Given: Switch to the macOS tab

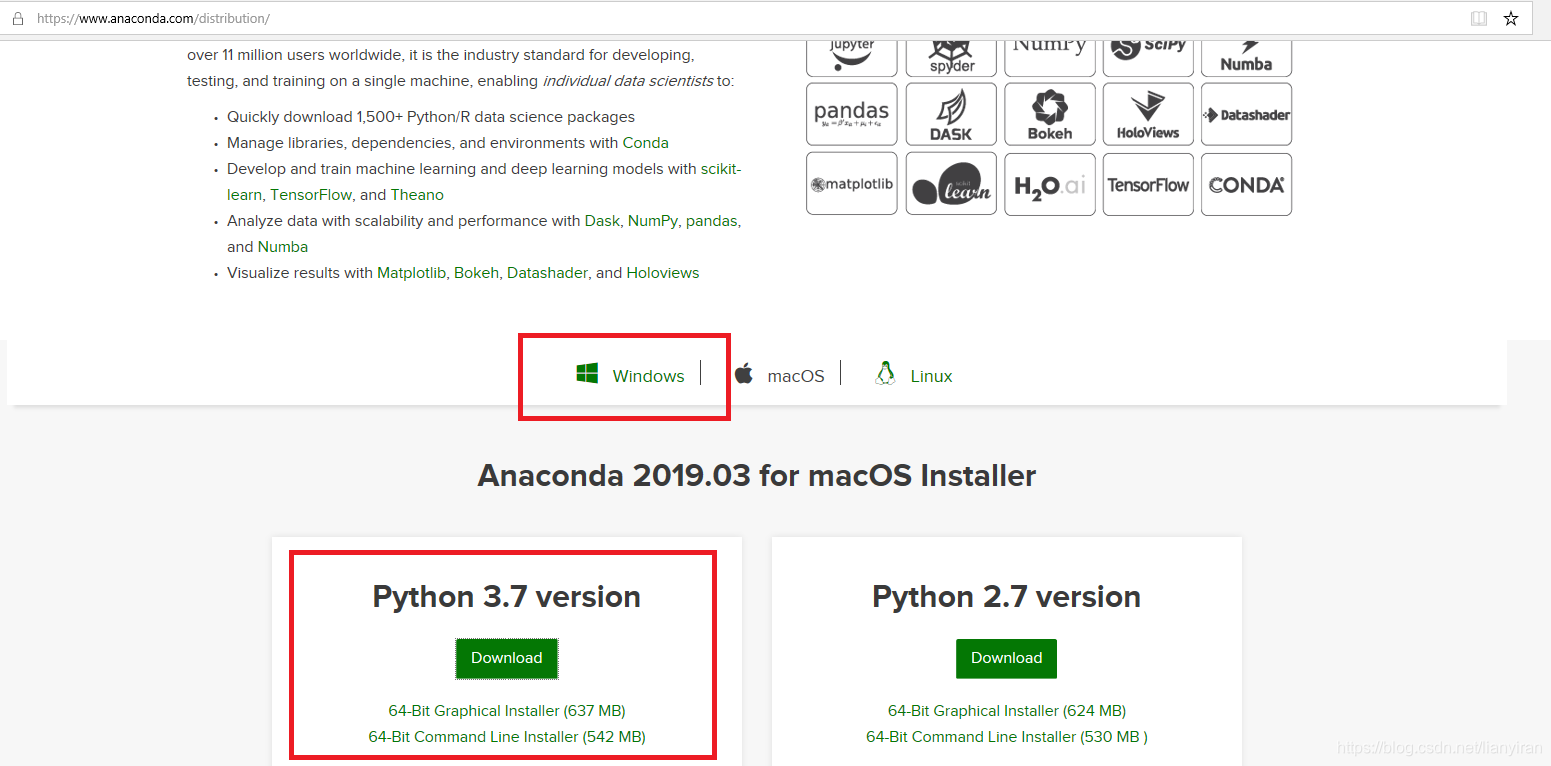Looking at the screenshot, I should [x=779, y=375].
